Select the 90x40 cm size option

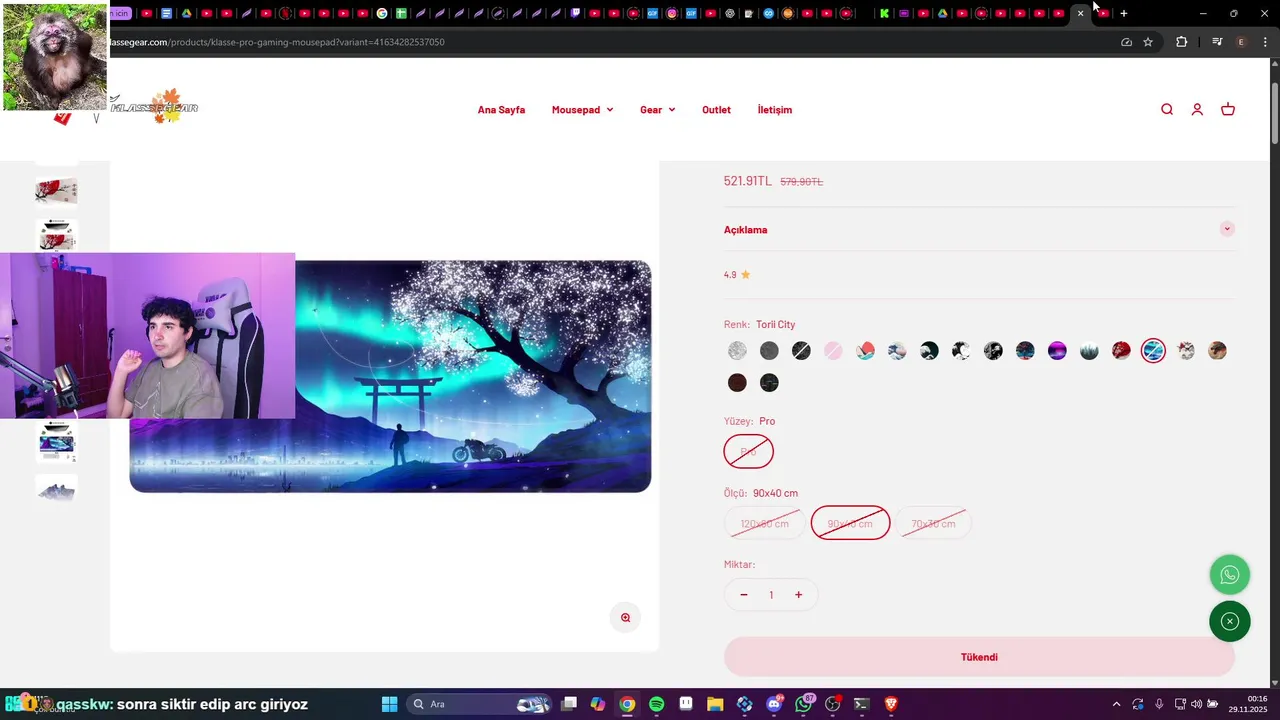coord(850,523)
